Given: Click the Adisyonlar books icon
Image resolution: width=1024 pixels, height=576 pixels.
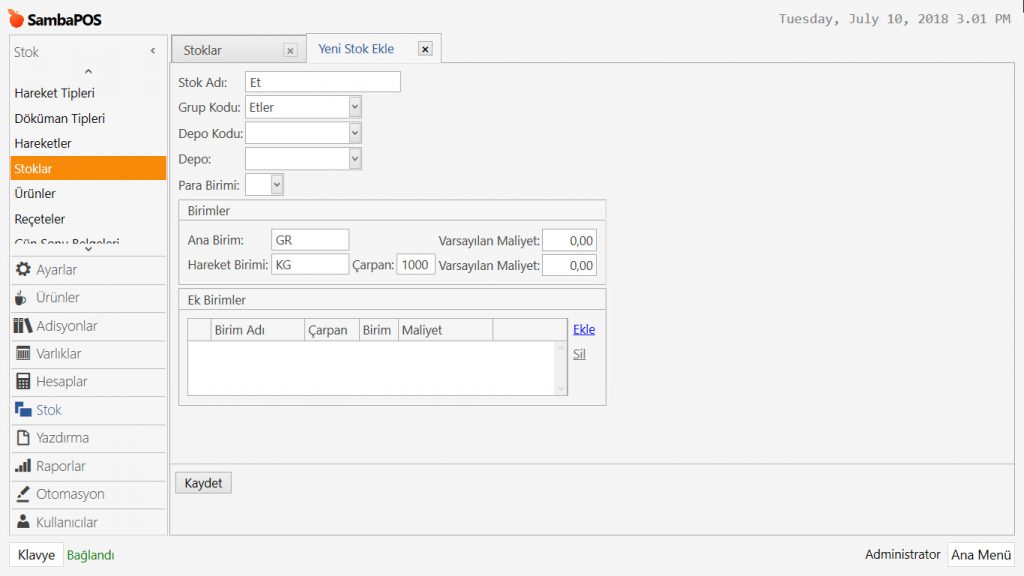Looking at the screenshot, I should pyautogui.click(x=23, y=326).
